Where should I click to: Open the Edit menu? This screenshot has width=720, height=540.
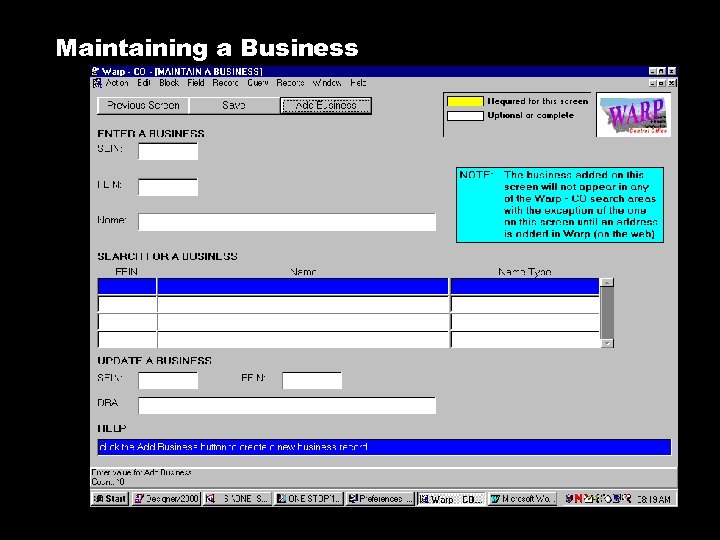coord(144,83)
